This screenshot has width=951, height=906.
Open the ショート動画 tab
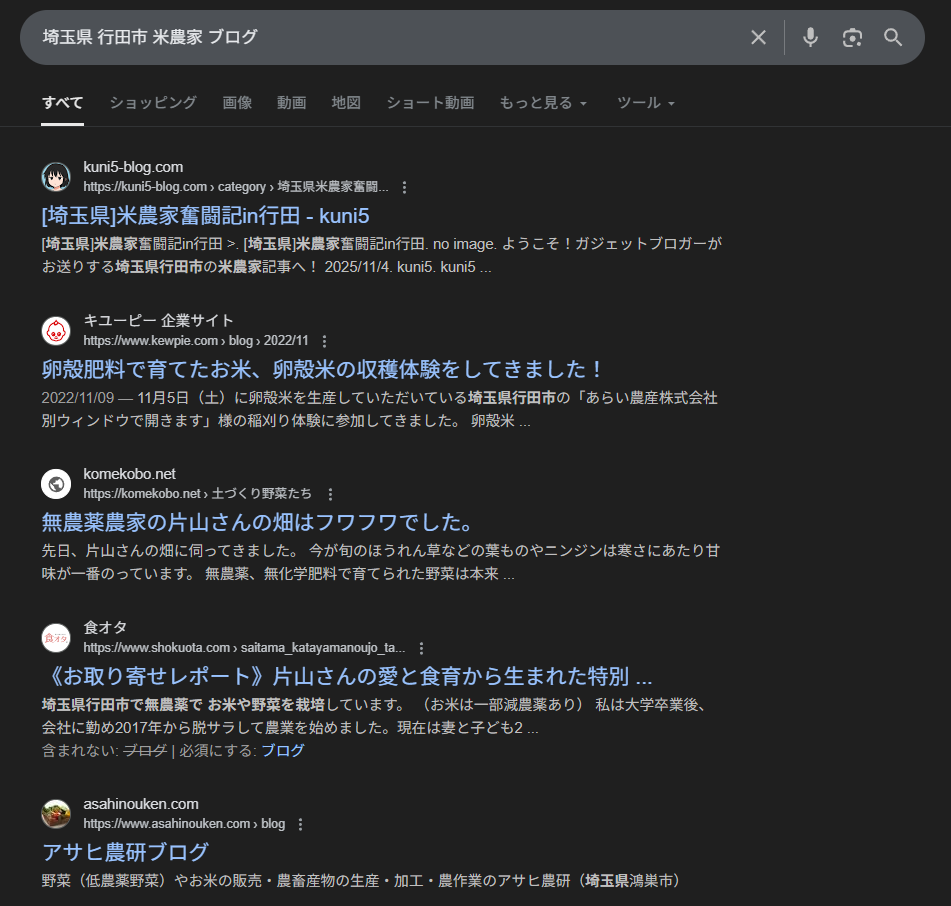(x=430, y=102)
